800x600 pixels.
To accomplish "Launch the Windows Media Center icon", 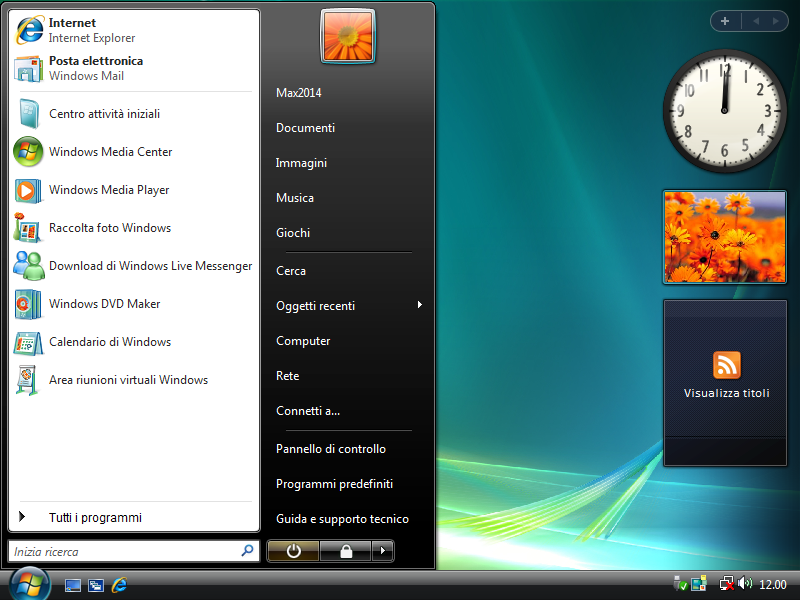I will pos(28,152).
